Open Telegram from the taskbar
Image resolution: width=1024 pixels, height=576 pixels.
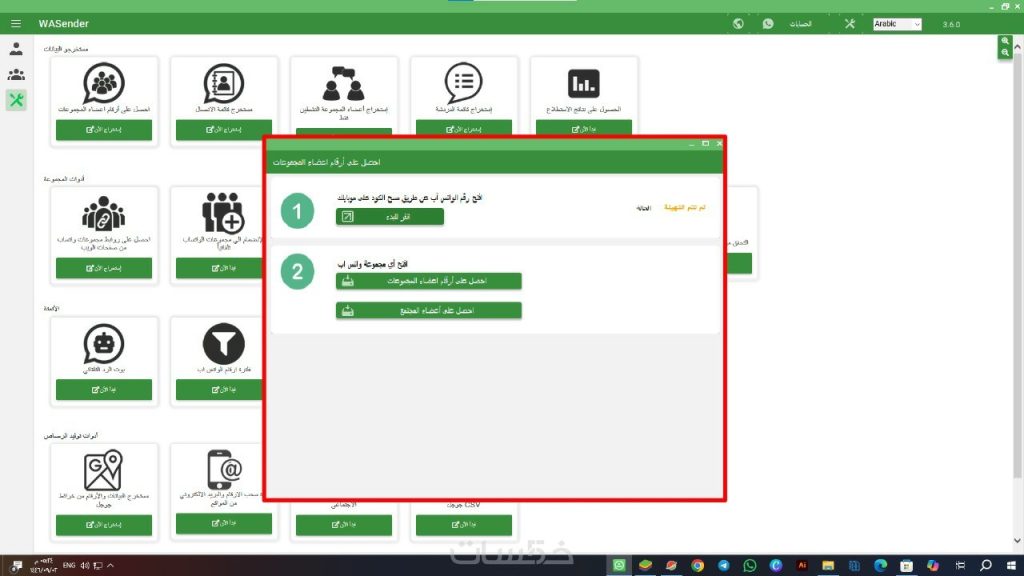724,566
